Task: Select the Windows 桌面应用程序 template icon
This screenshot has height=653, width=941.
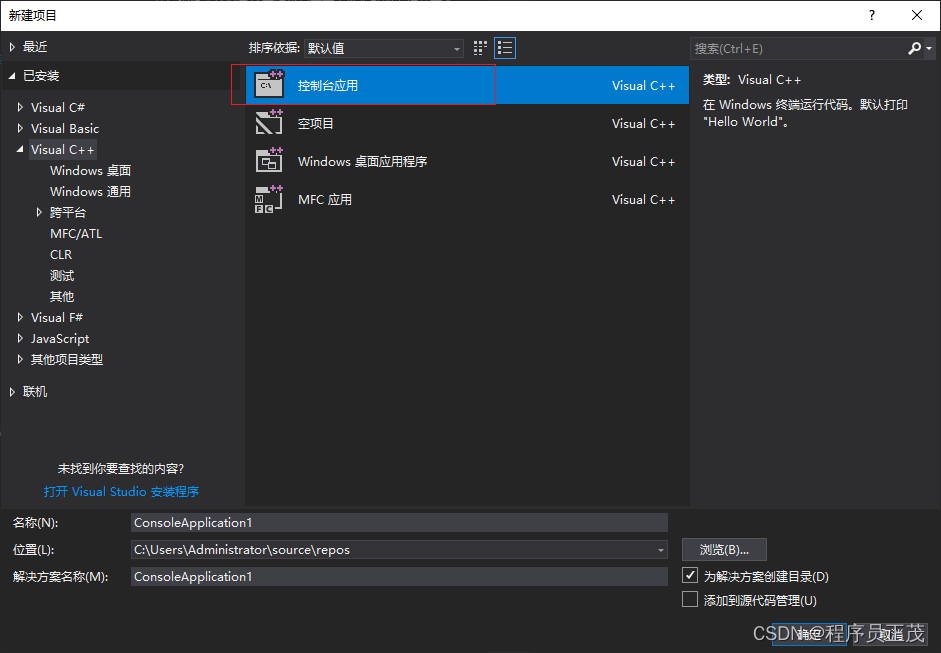Action: click(x=269, y=161)
